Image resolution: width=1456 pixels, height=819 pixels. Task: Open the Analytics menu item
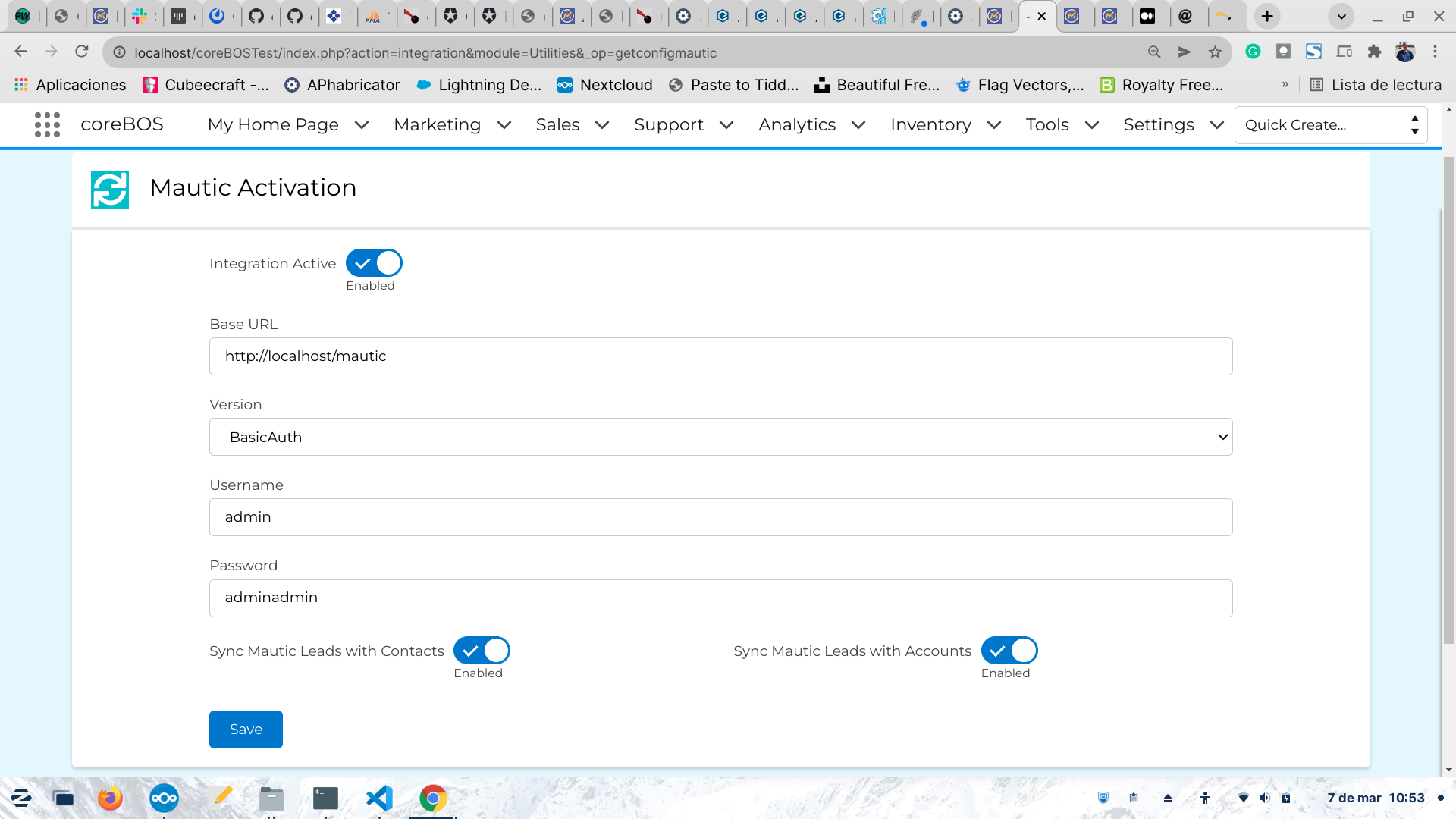(x=797, y=124)
